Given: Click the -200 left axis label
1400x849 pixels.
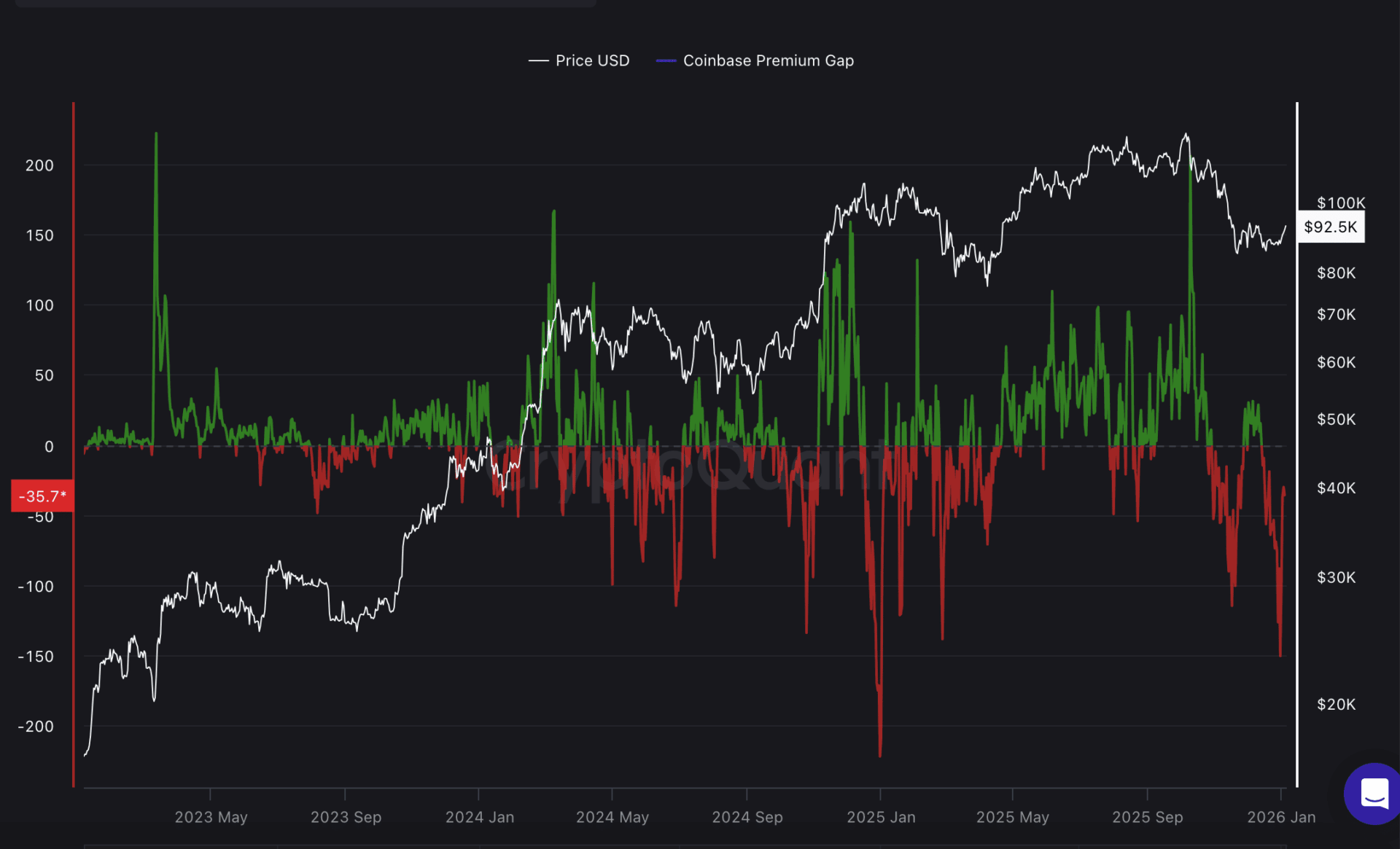Looking at the screenshot, I should 36,726.
